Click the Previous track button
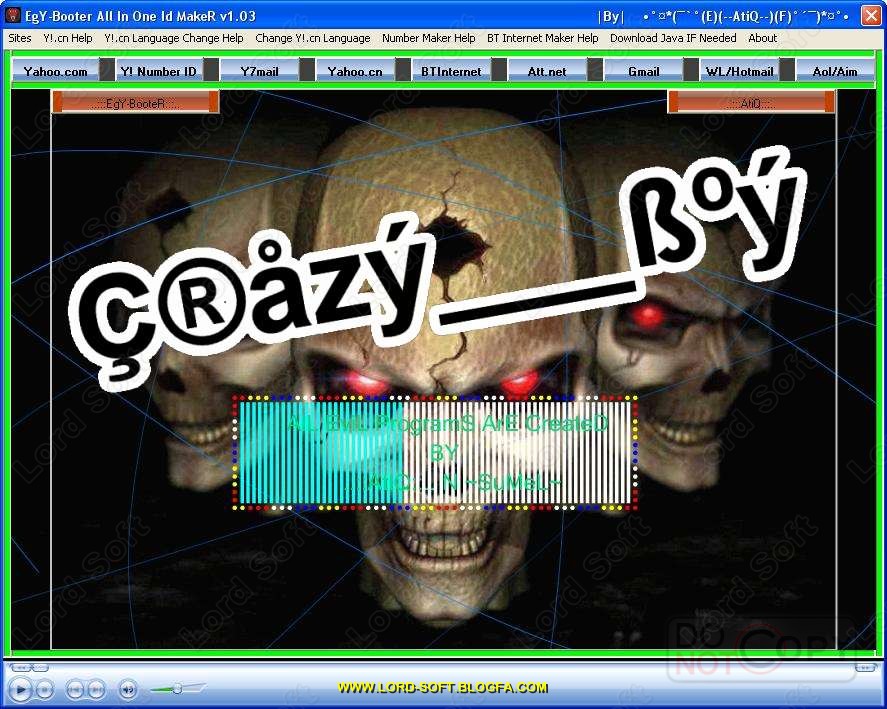Viewport: 887px width, 709px height. (75, 689)
